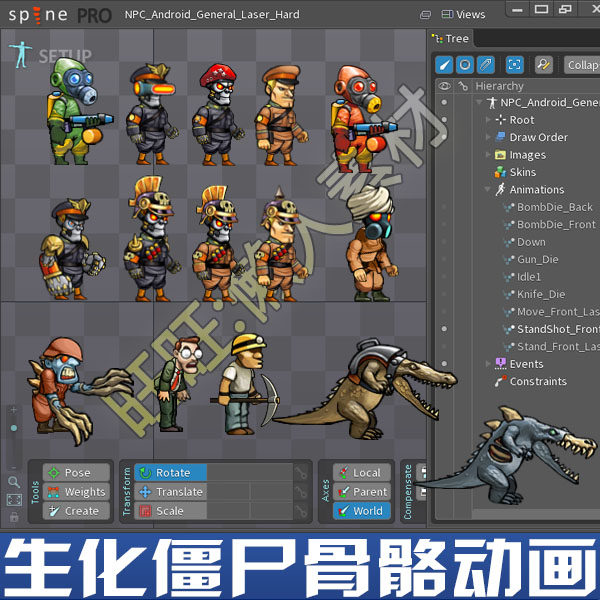Select the Create tool
The image size is (600, 600).
tap(76, 511)
